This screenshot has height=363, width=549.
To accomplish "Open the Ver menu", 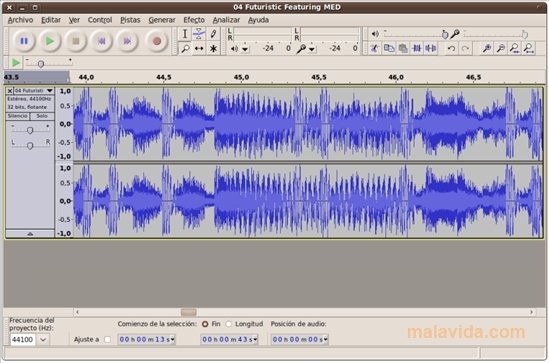I will (x=74, y=20).
